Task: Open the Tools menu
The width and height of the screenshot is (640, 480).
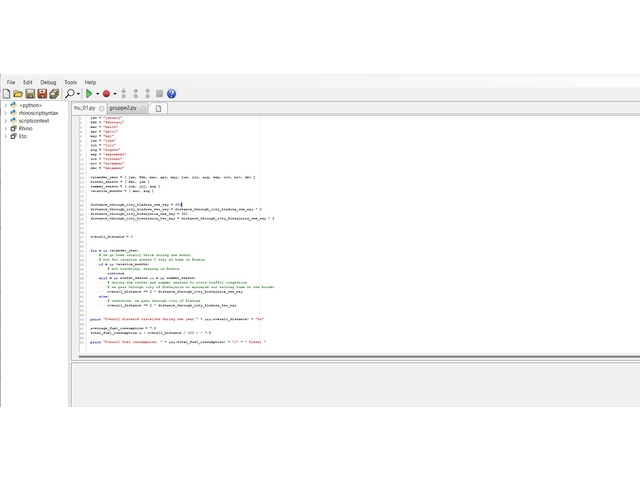Action: [70, 82]
